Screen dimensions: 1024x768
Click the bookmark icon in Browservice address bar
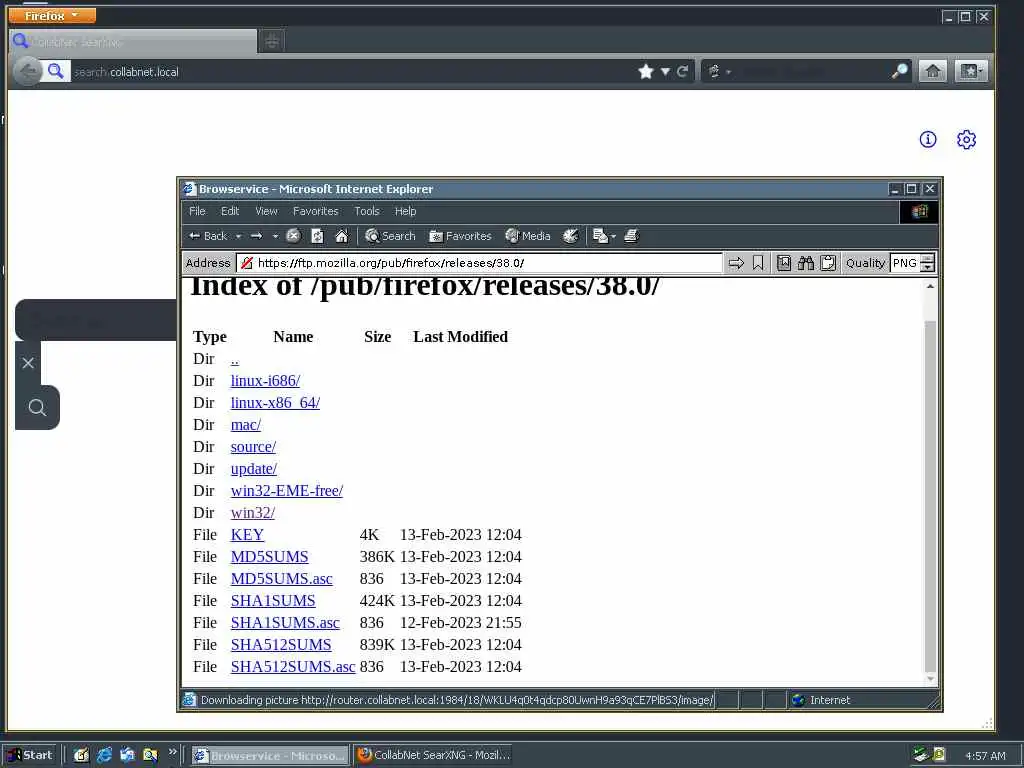[x=758, y=263]
